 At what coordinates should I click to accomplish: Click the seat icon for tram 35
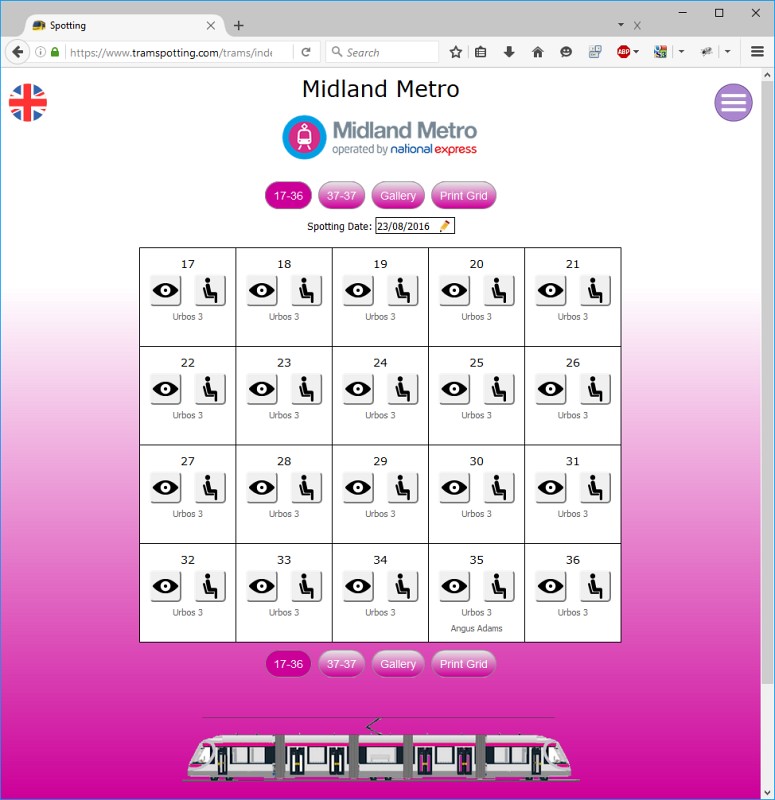coord(499,586)
